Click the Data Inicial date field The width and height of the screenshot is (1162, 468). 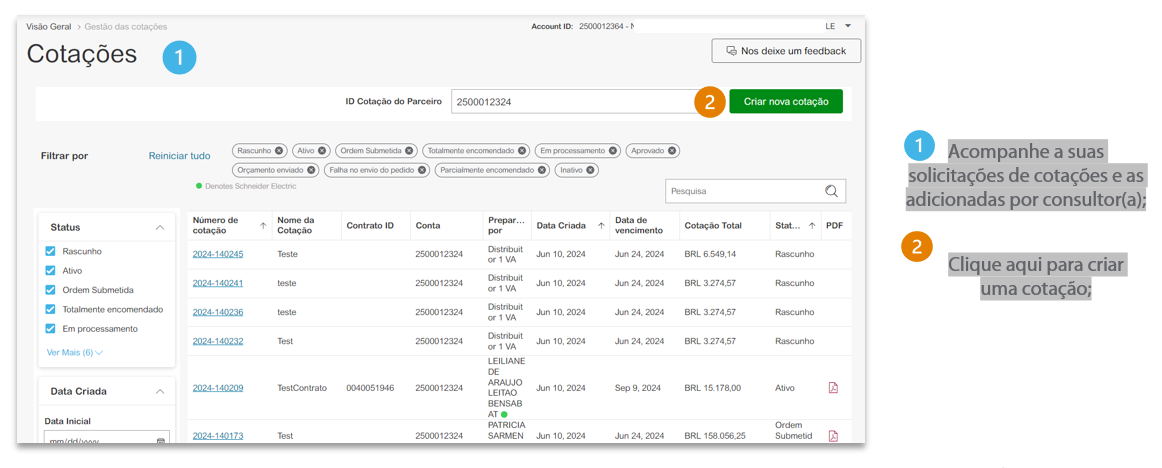pyautogui.click(x=107, y=438)
